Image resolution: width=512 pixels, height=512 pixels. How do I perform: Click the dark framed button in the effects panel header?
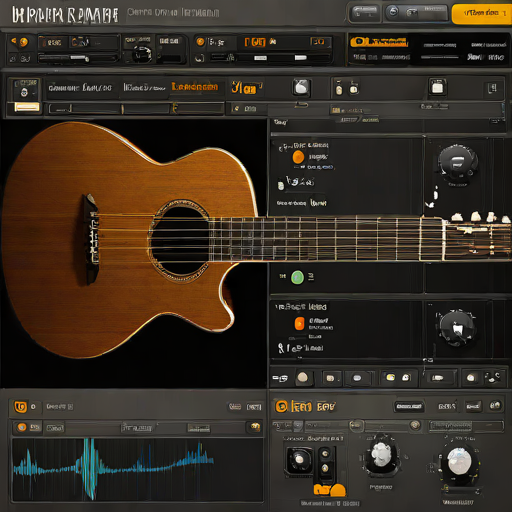(409, 406)
